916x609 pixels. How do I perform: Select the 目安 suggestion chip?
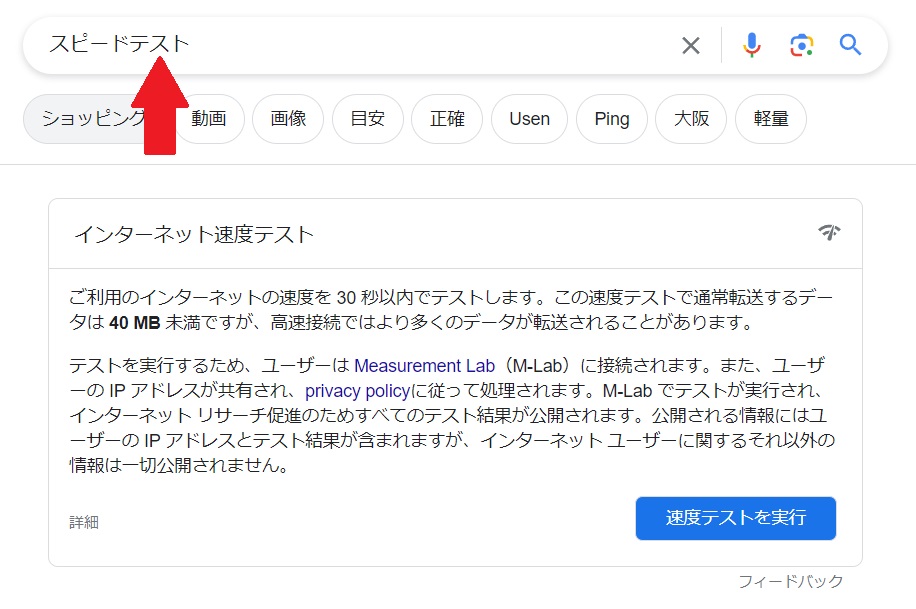tap(368, 119)
